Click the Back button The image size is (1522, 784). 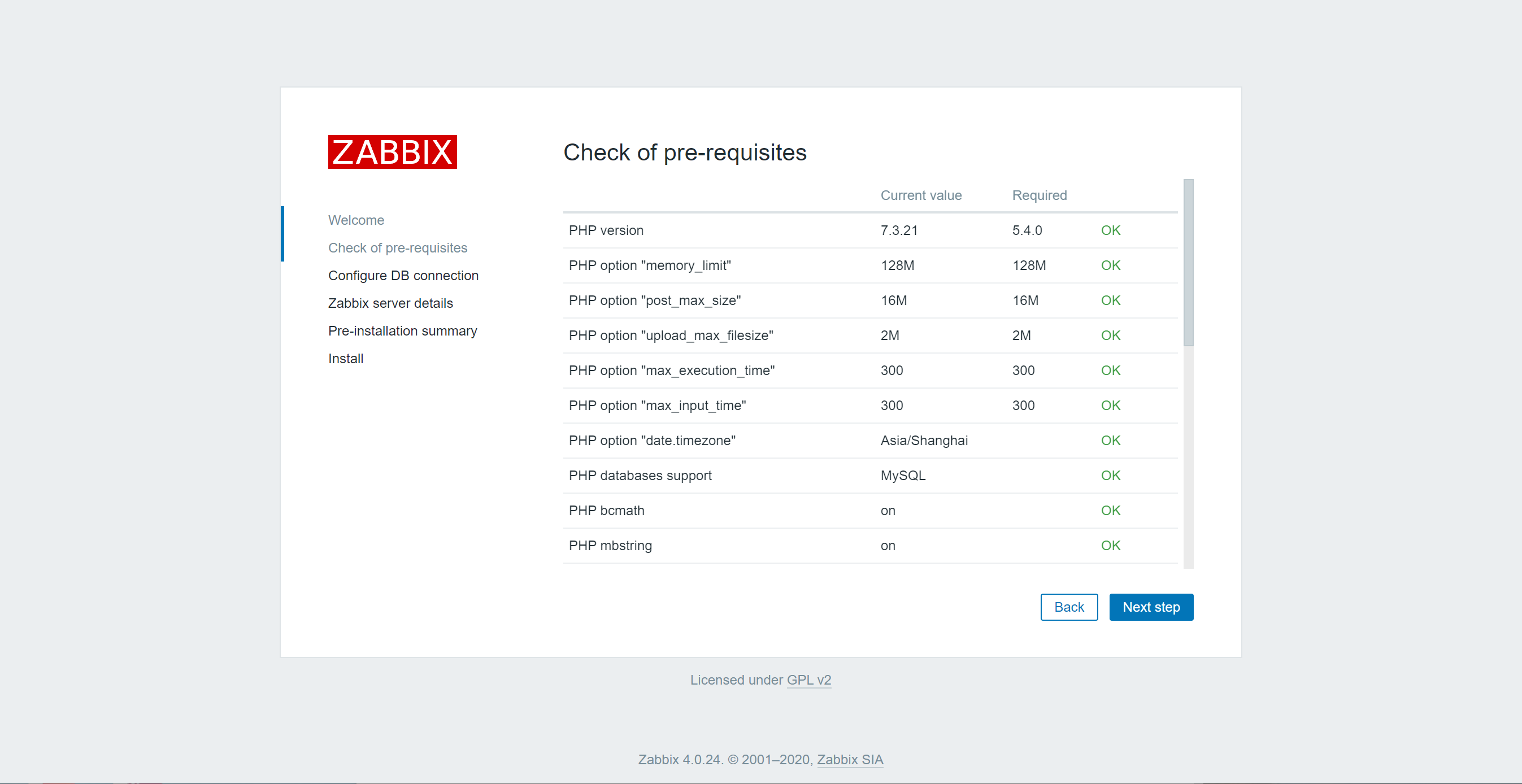(1069, 607)
